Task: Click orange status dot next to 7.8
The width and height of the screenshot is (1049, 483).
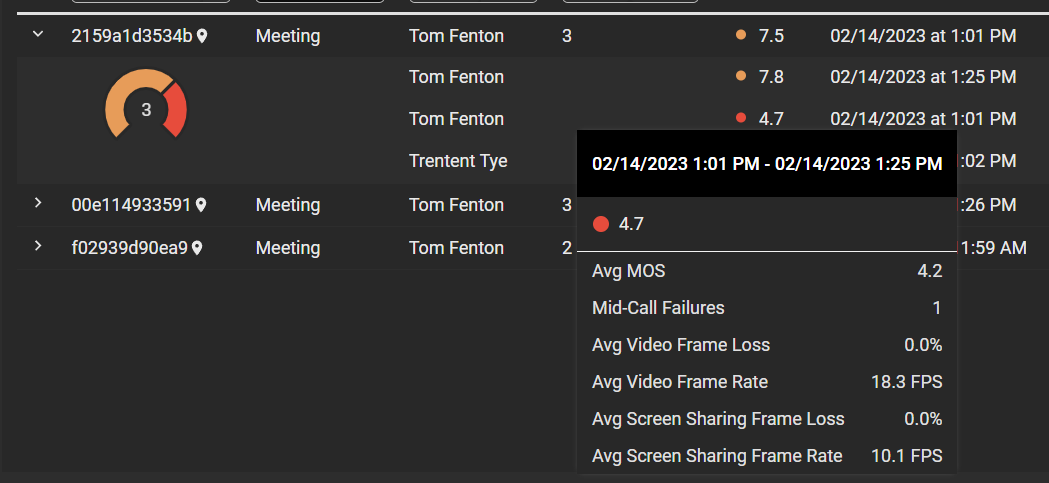Action: [x=741, y=77]
